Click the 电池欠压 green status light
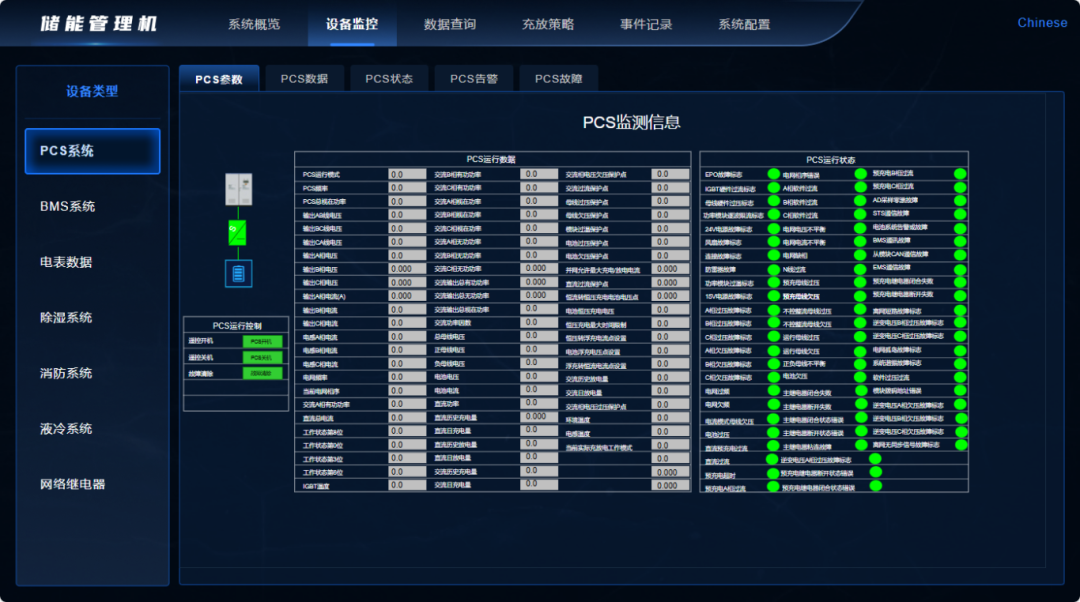 tap(860, 377)
